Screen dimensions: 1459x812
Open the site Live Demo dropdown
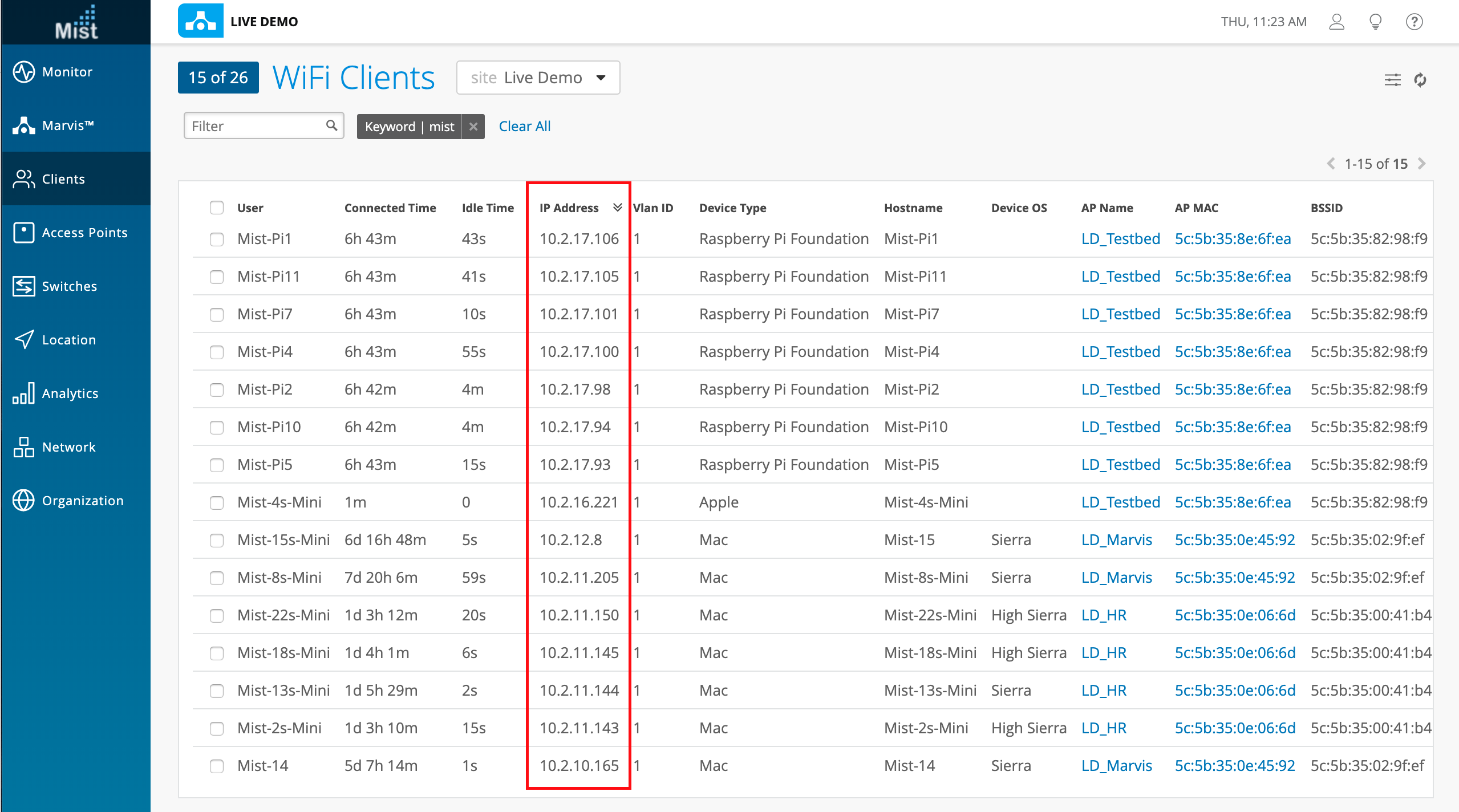click(538, 78)
